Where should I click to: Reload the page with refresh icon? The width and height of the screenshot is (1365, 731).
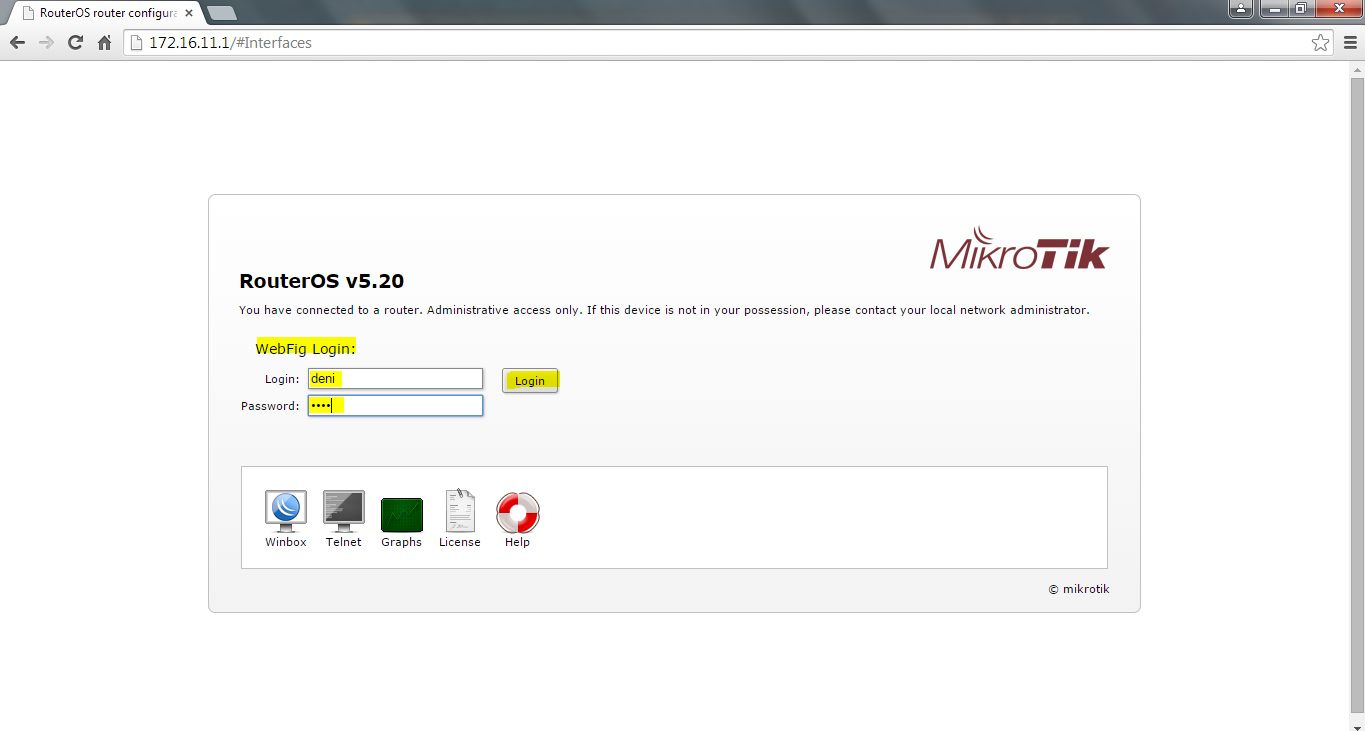(x=75, y=43)
